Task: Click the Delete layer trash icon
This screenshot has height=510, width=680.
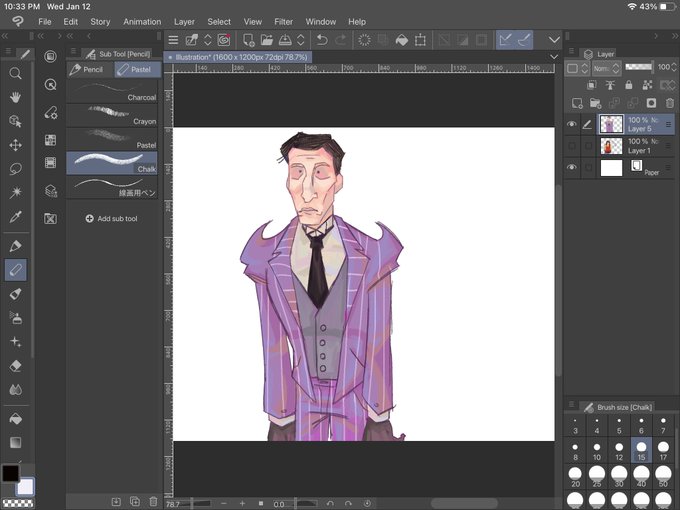Action: [670, 103]
